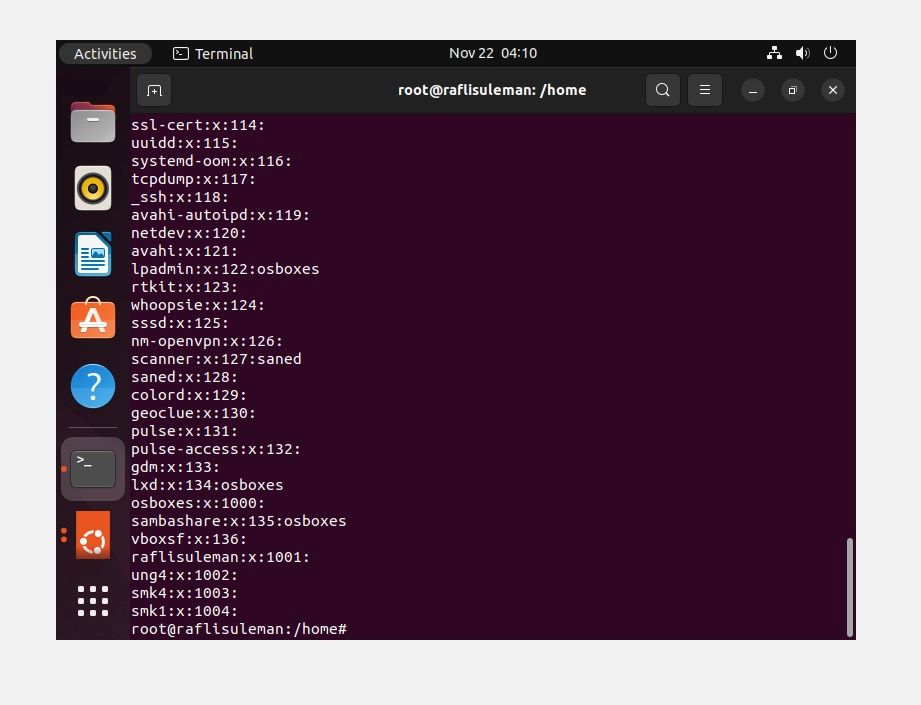Open the terminal hamburger menu

click(x=705, y=90)
